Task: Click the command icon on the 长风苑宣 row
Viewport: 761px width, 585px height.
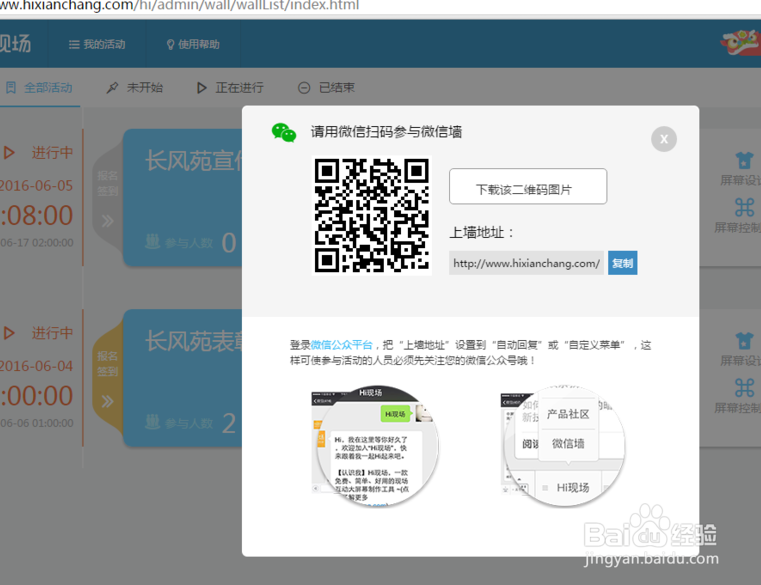Action: point(744,207)
